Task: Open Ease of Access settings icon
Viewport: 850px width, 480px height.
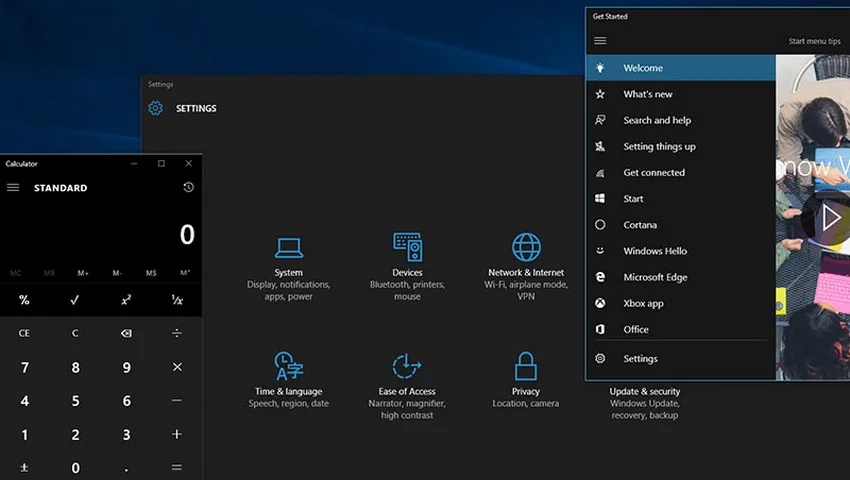Action: pos(407,366)
